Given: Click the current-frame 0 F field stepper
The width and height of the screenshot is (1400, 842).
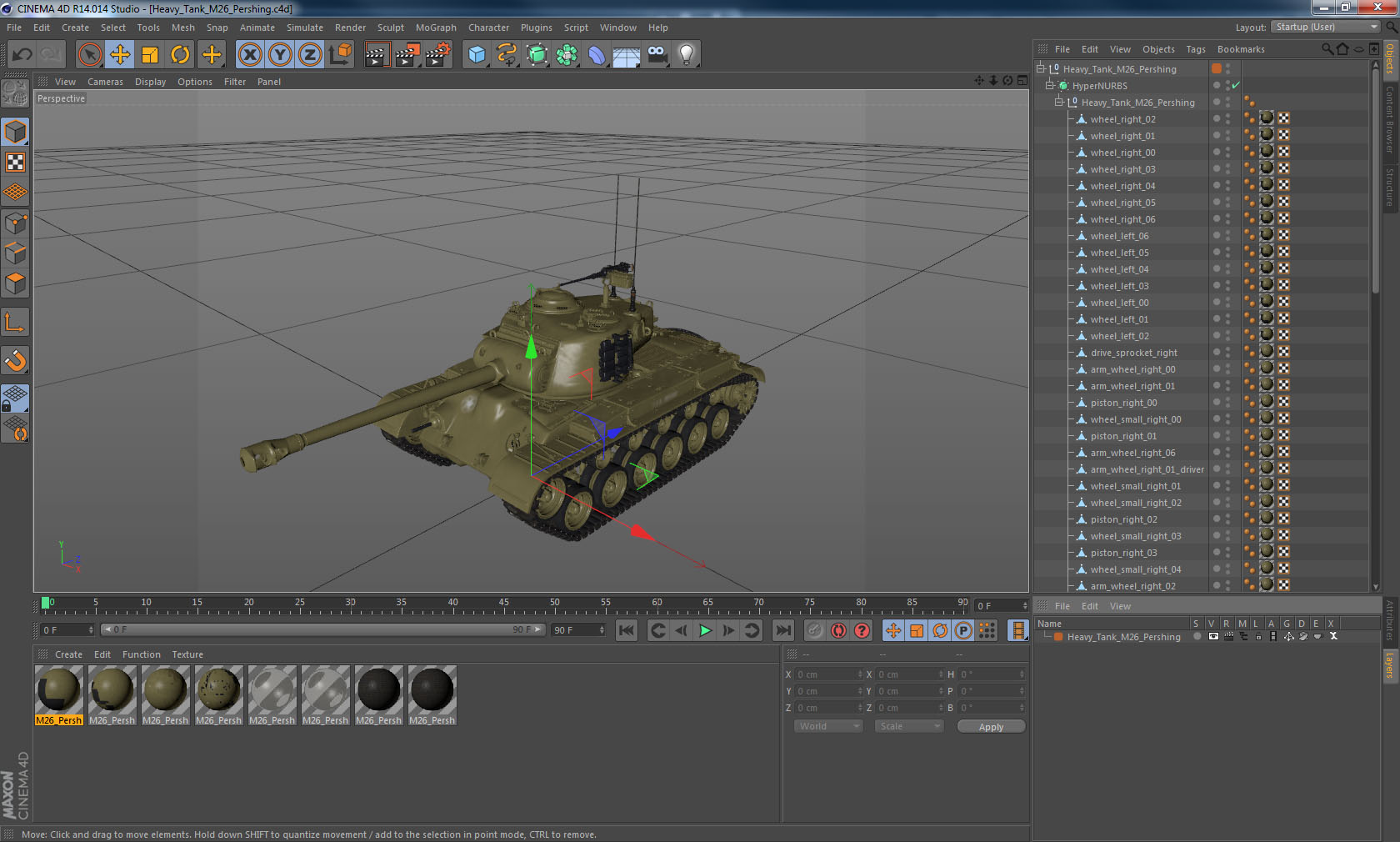Looking at the screenshot, I should [1025, 606].
